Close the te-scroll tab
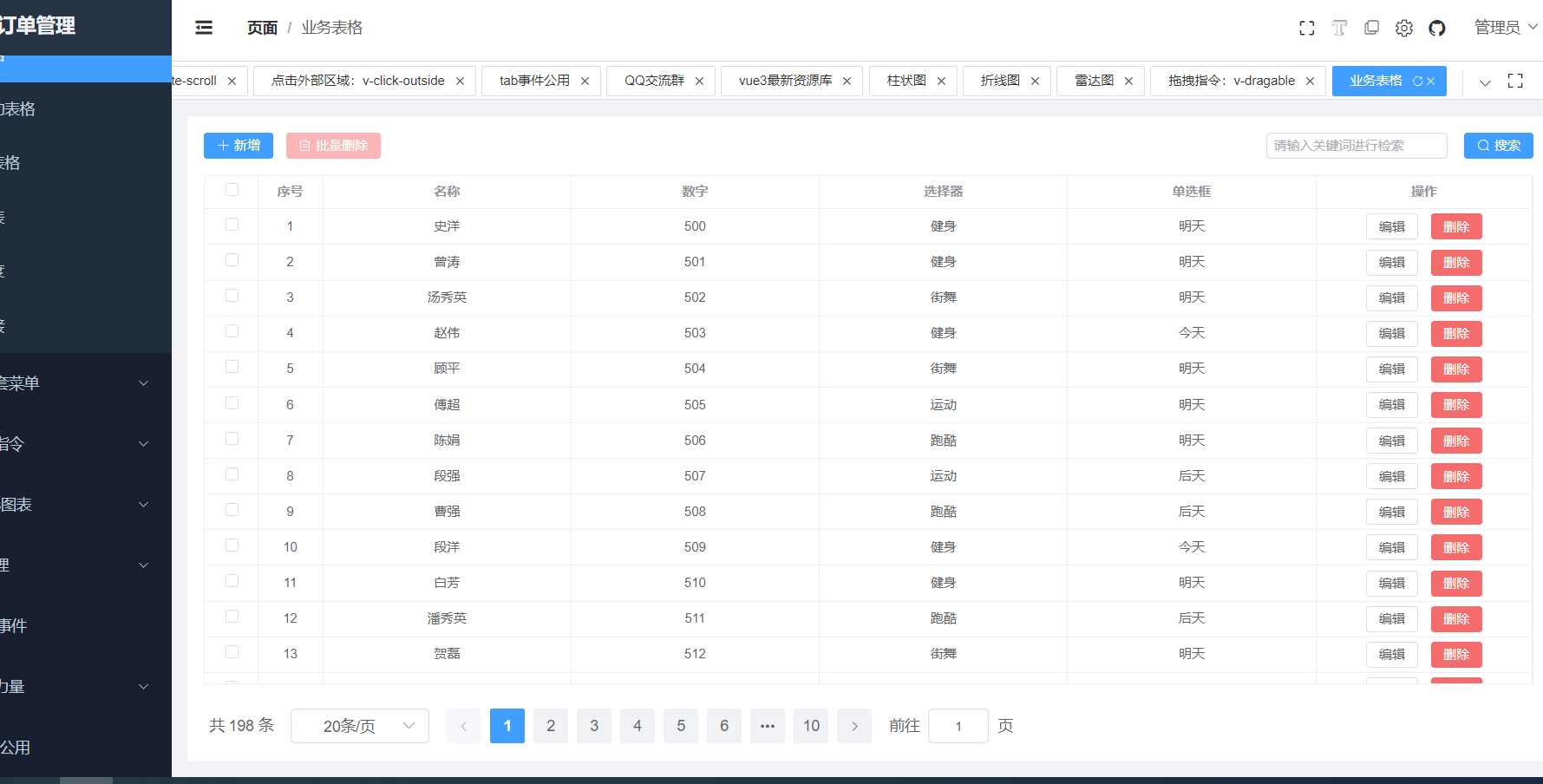 click(232, 81)
